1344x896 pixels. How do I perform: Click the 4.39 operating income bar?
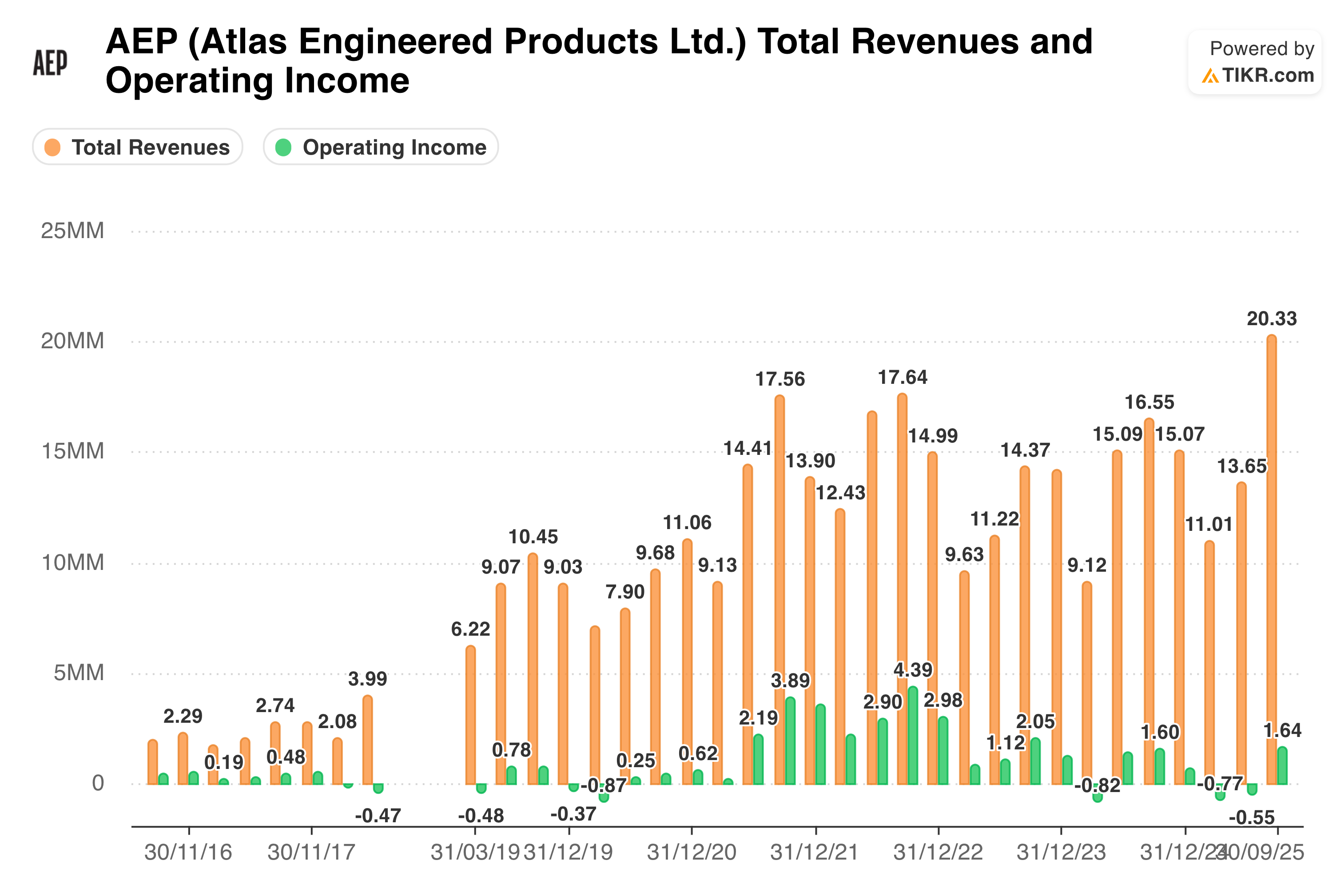point(912,736)
